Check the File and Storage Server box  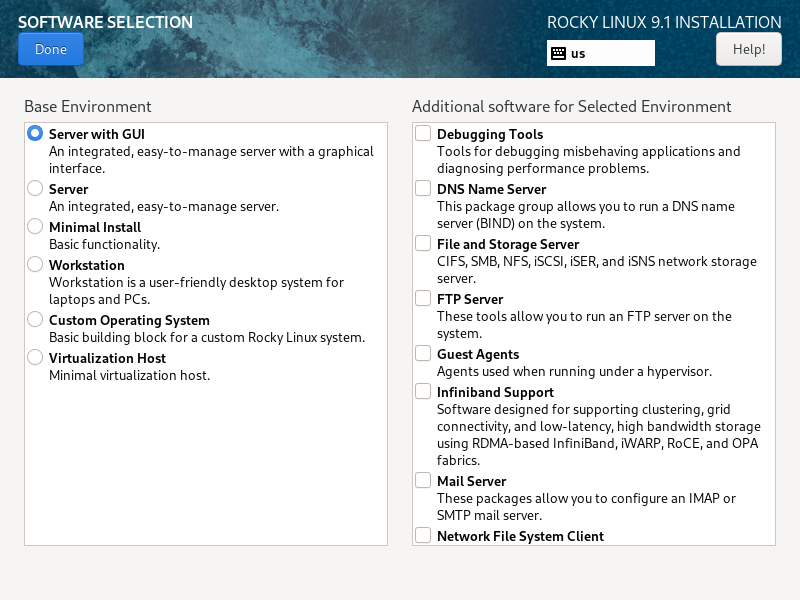[423, 243]
